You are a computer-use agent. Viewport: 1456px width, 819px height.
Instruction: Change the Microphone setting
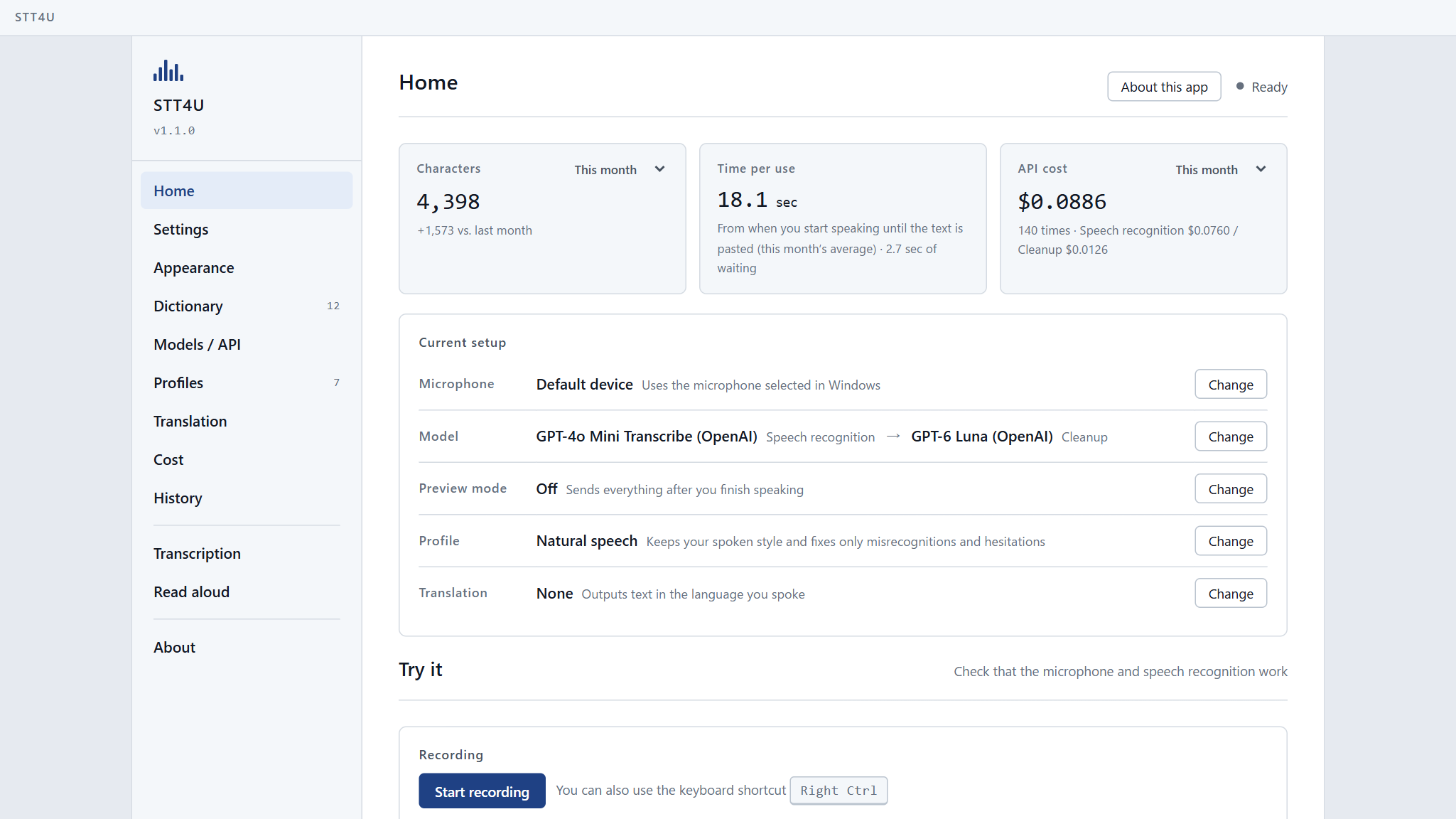coord(1231,385)
